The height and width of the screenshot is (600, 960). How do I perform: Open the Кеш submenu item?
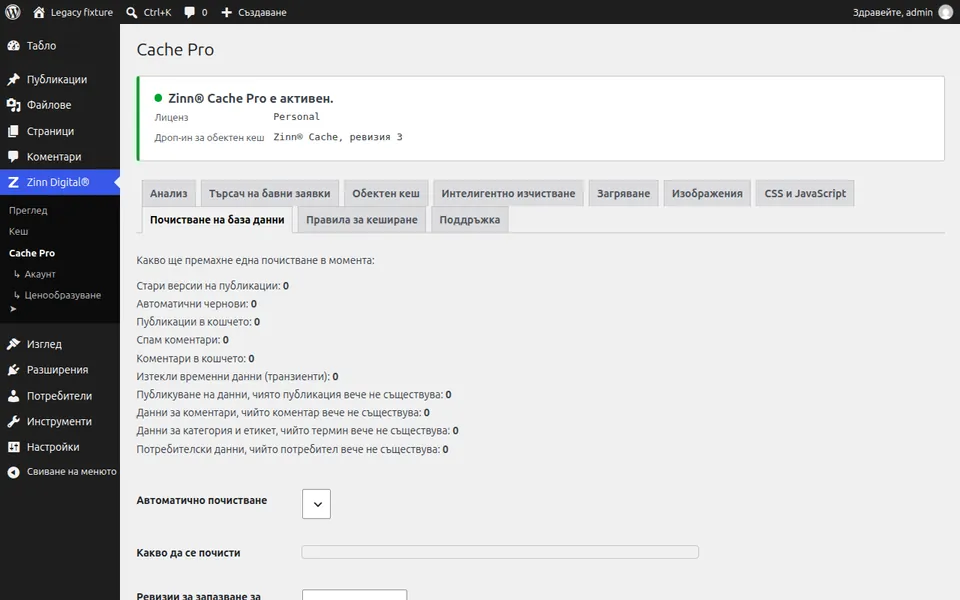18,231
